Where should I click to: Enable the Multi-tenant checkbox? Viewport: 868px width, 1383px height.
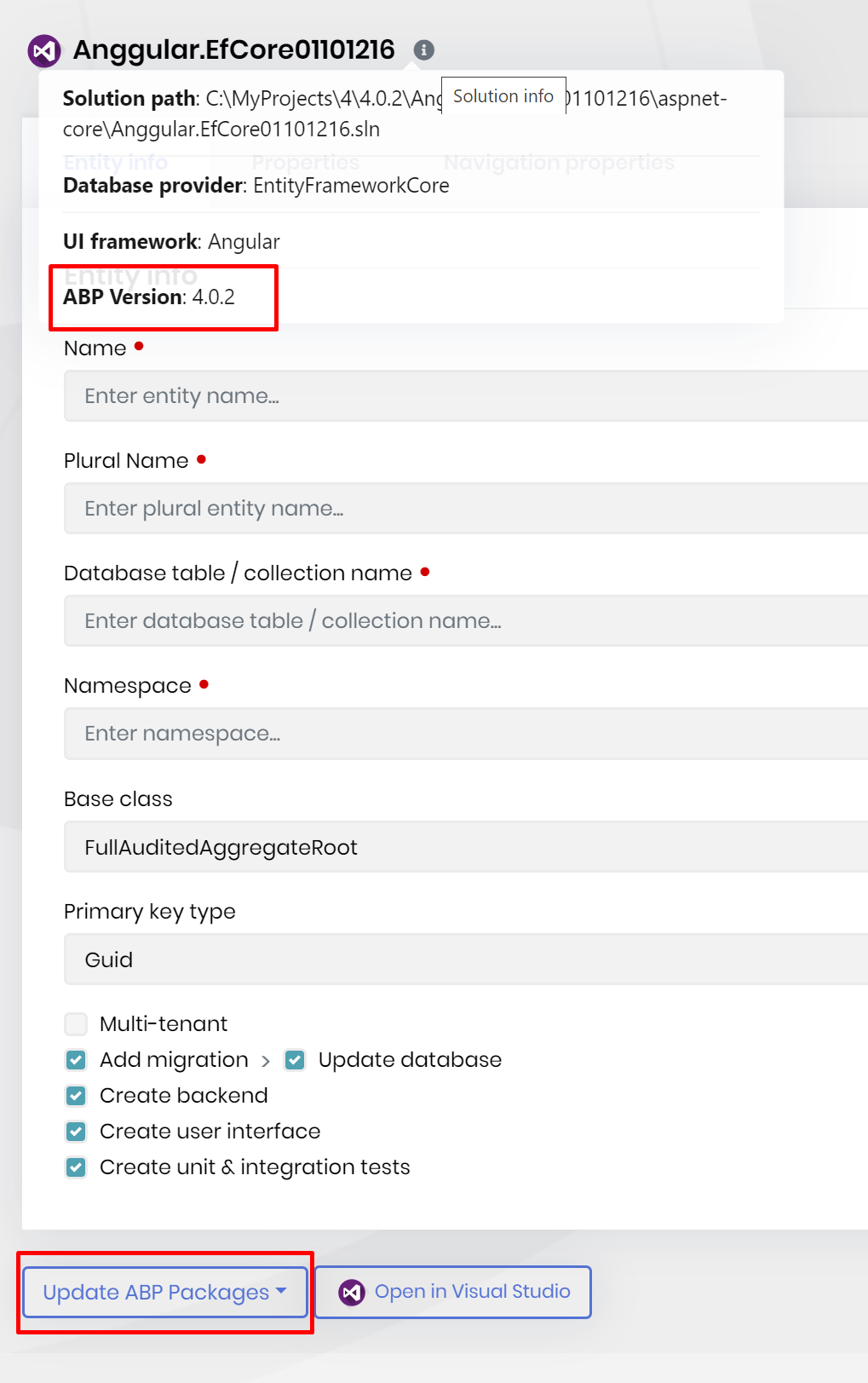(x=76, y=1024)
